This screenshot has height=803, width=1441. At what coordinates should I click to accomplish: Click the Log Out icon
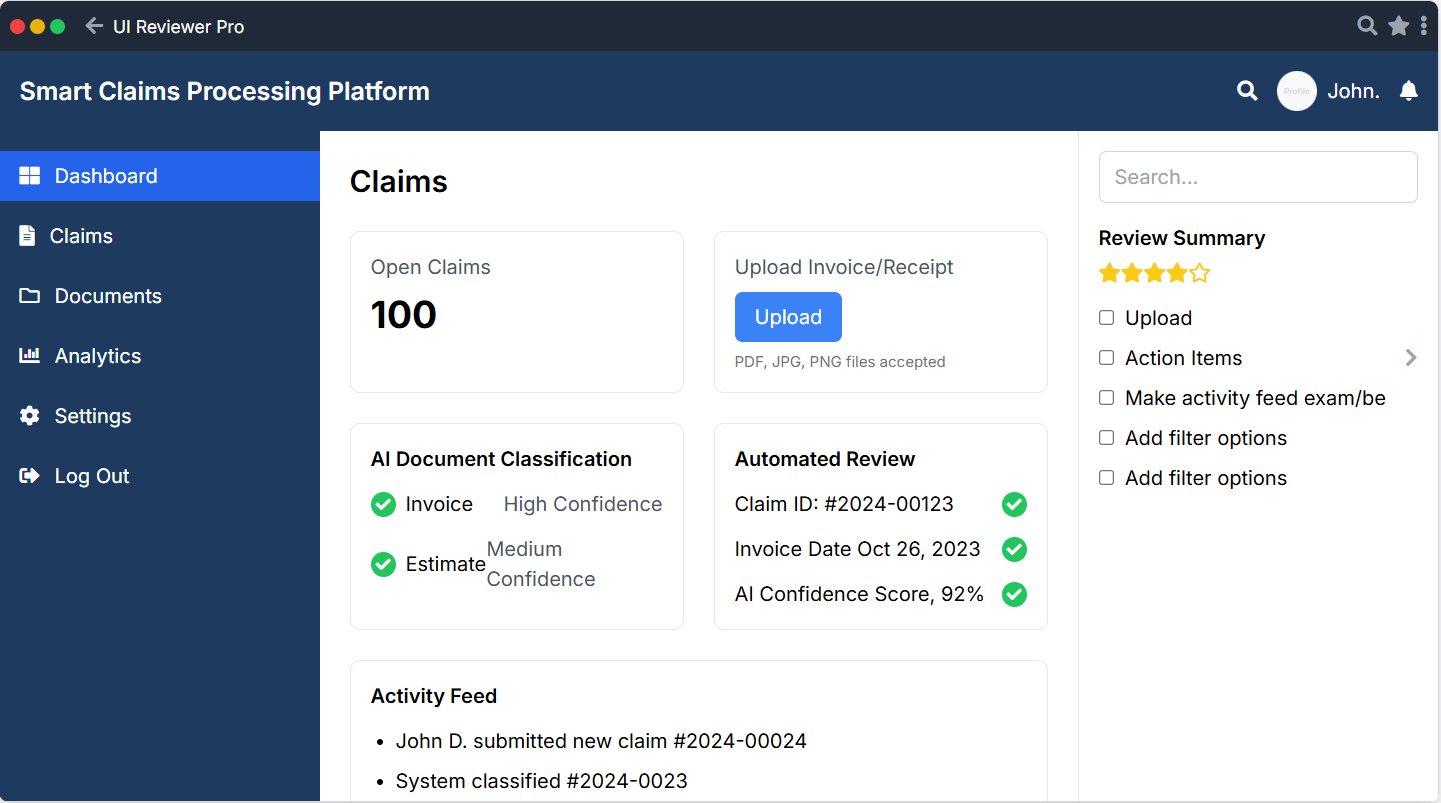pos(29,475)
